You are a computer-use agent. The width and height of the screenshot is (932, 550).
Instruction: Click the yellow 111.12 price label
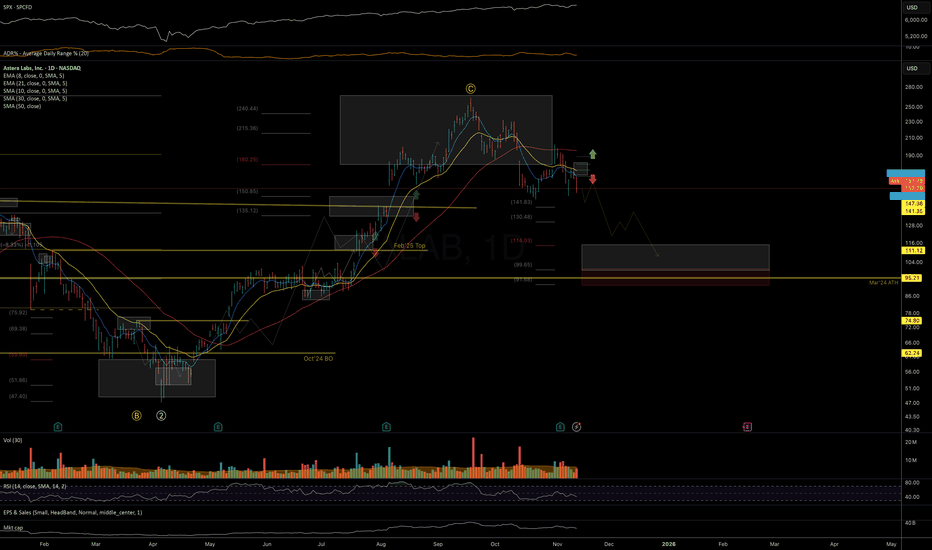point(912,250)
